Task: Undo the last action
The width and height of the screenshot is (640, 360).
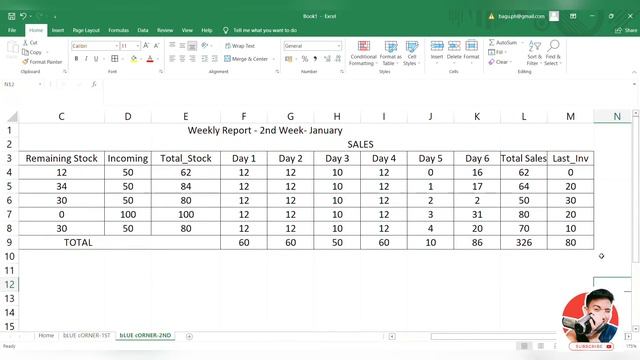Action: tap(23, 16)
